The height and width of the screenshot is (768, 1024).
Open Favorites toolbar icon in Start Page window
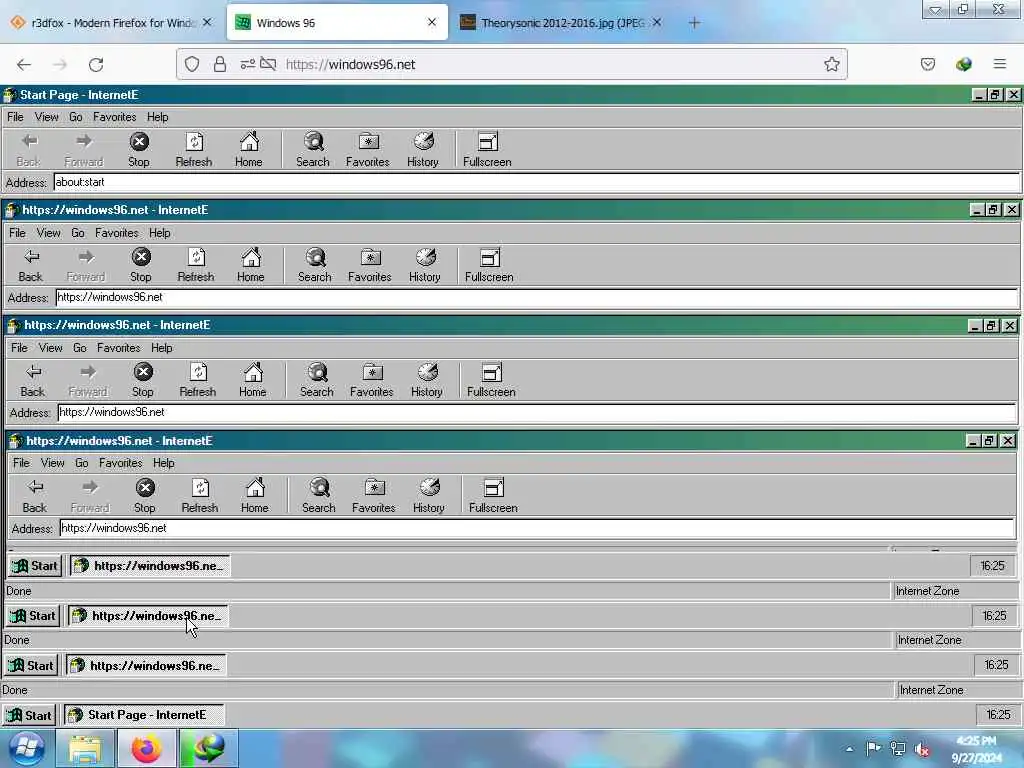point(368,150)
